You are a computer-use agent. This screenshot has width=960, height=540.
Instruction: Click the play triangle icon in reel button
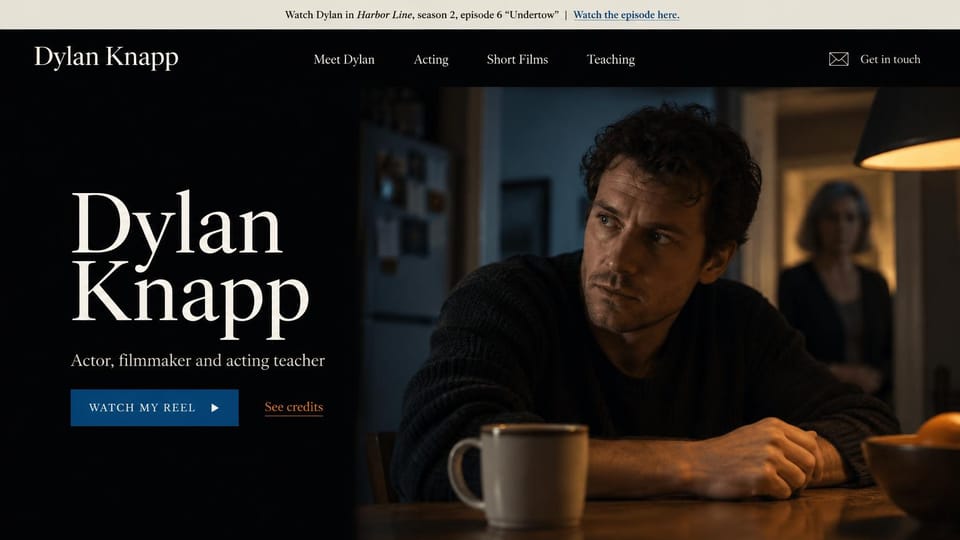[215, 408]
